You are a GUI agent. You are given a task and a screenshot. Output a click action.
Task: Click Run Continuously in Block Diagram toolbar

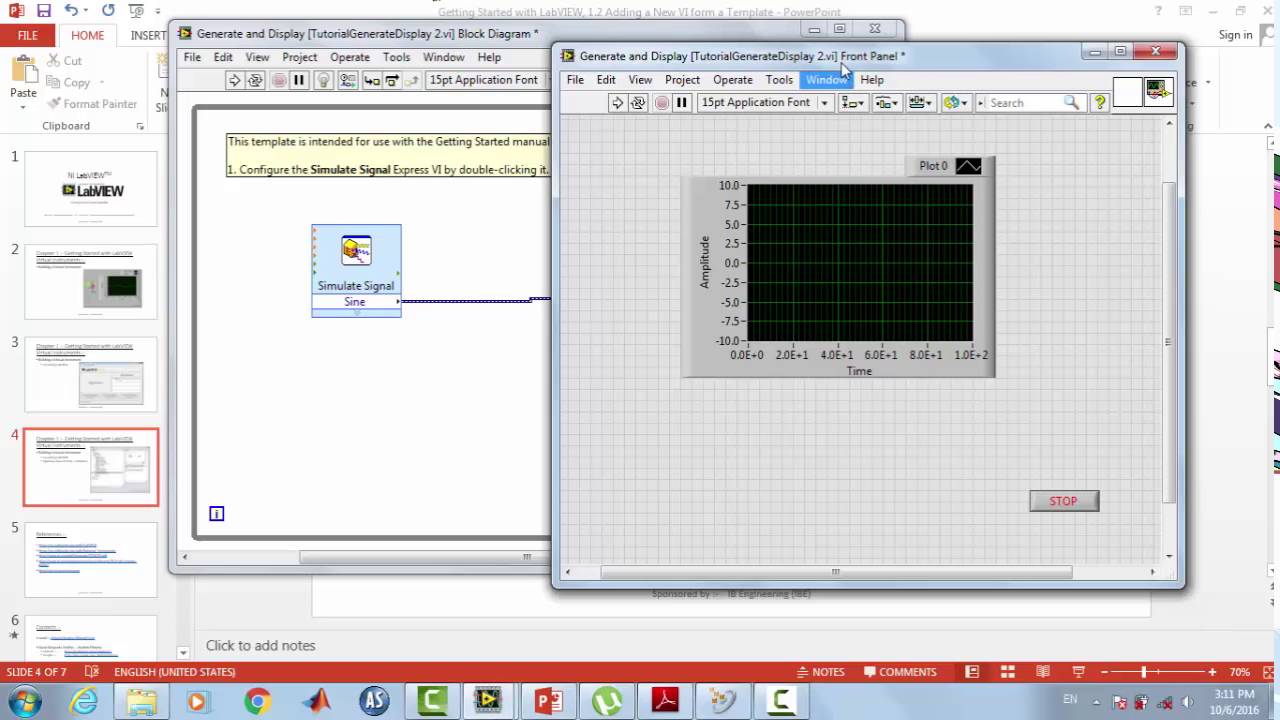click(255, 80)
